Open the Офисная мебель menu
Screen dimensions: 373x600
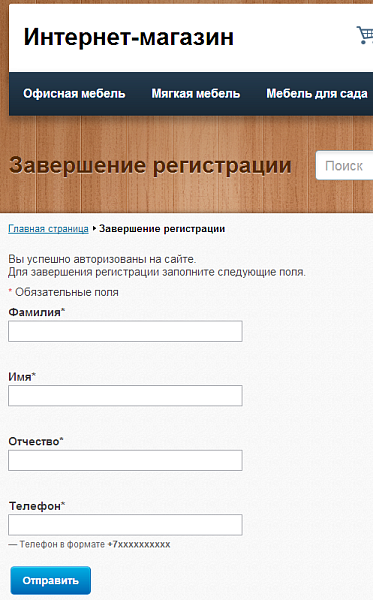coord(74,94)
